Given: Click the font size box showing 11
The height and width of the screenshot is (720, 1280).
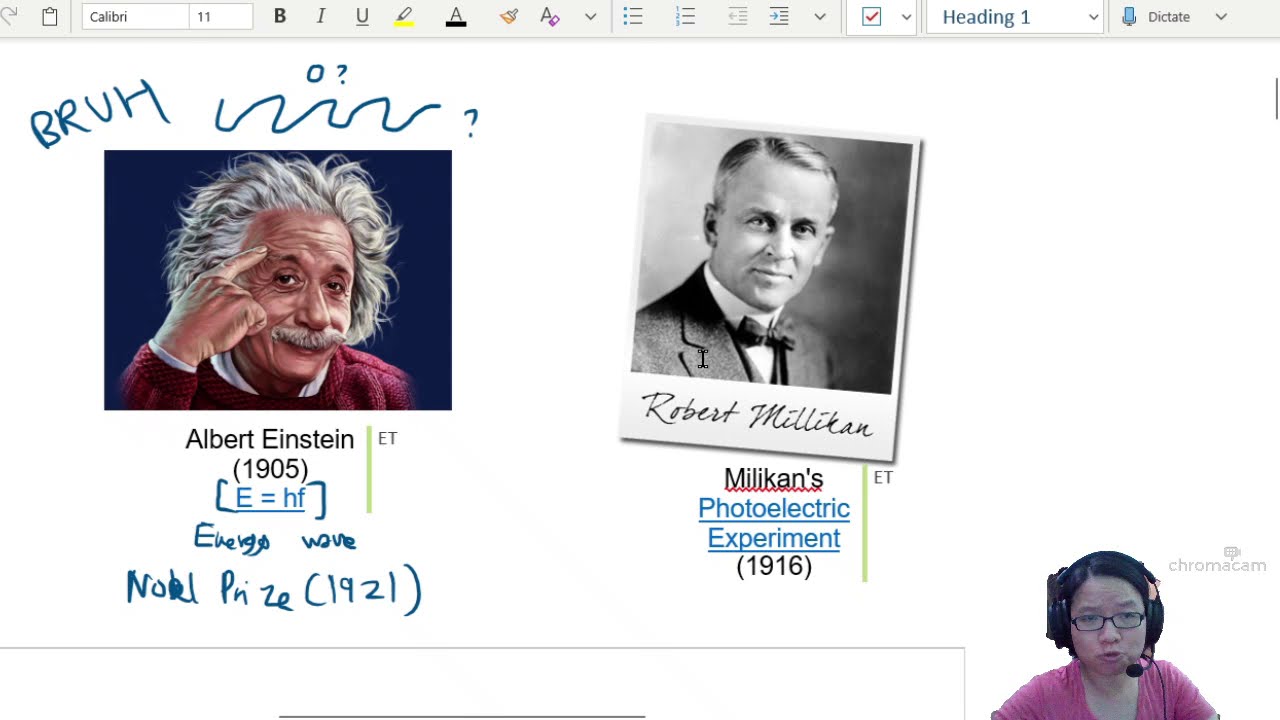Looking at the screenshot, I should tap(221, 16).
